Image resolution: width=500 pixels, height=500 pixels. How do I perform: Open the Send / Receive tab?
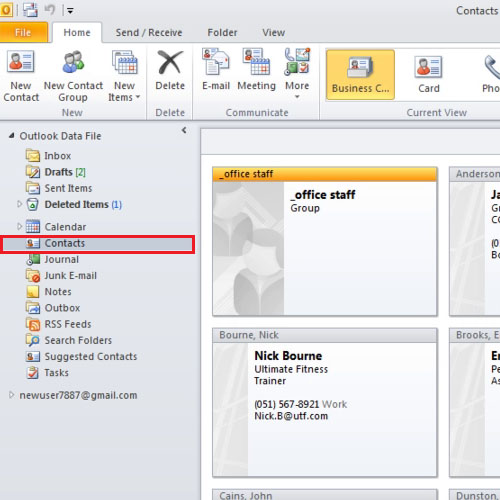(149, 33)
